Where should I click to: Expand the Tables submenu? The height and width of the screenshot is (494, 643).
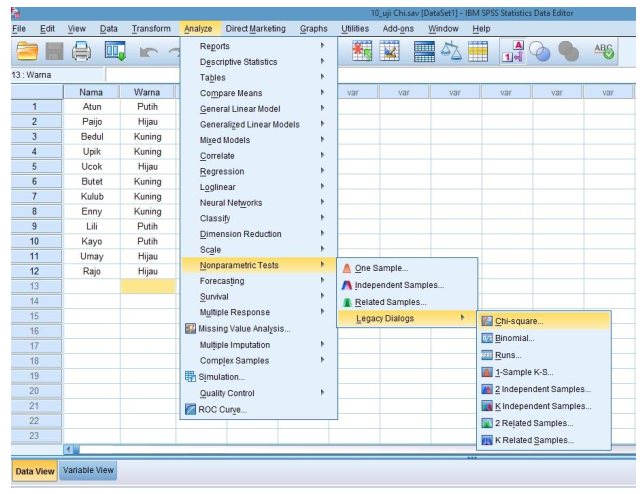[259, 77]
